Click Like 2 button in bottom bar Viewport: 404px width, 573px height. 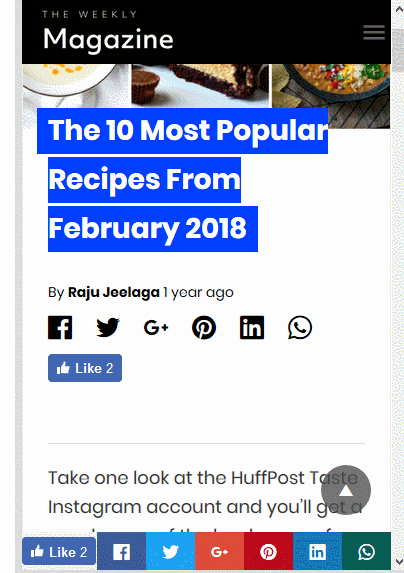coord(59,551)
